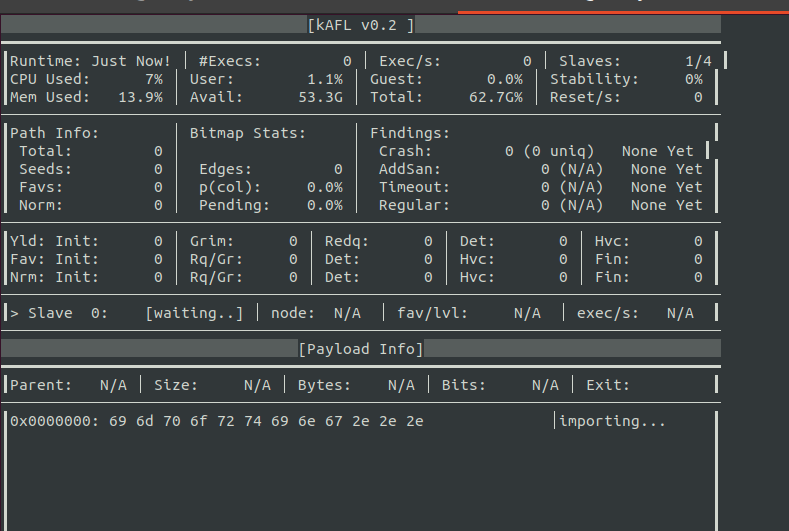Click the p(col) 0.0% value

325,187
